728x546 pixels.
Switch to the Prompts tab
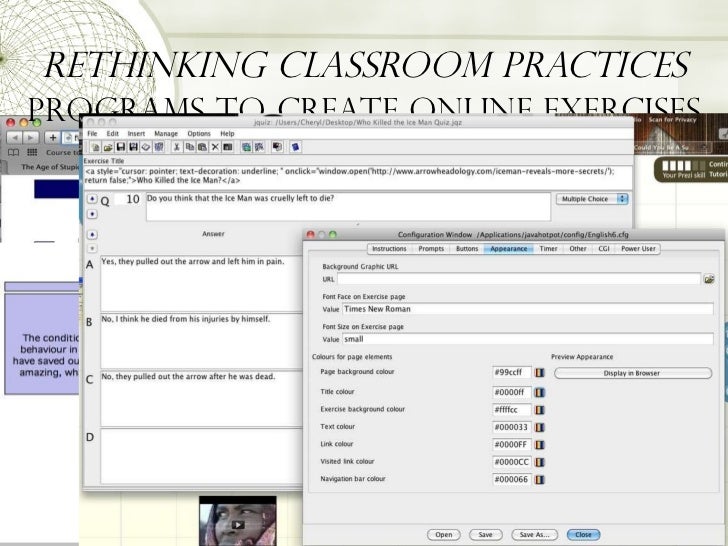[431, 248]
